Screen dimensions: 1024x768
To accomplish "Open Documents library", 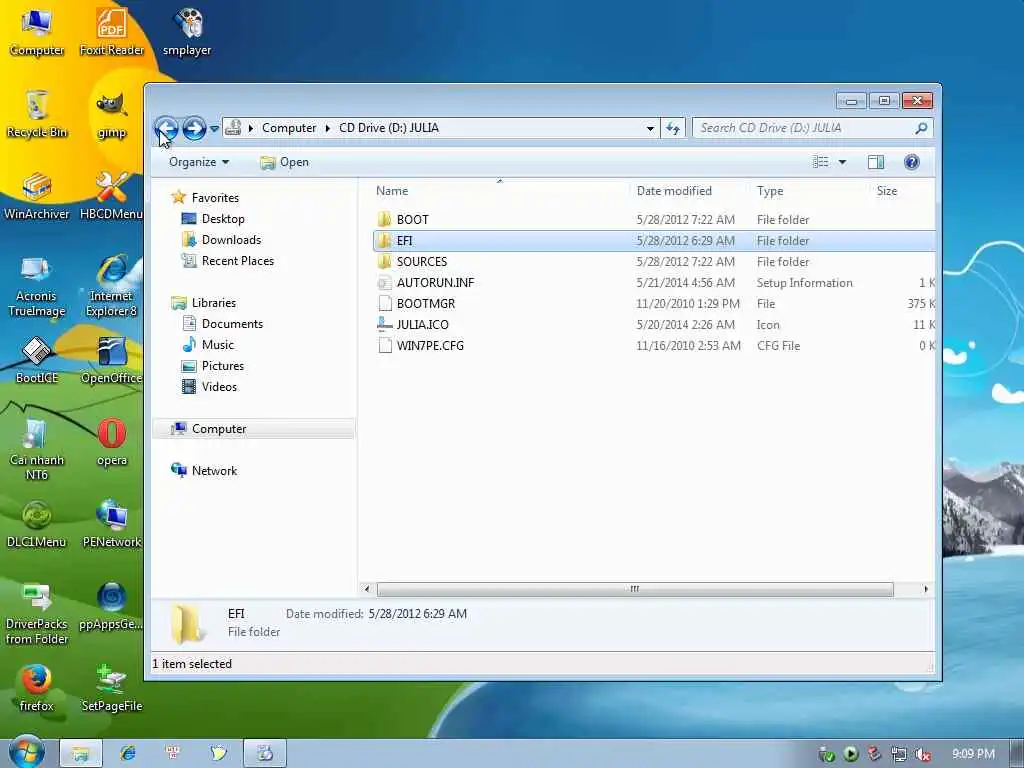I will (x=232, y=323).
